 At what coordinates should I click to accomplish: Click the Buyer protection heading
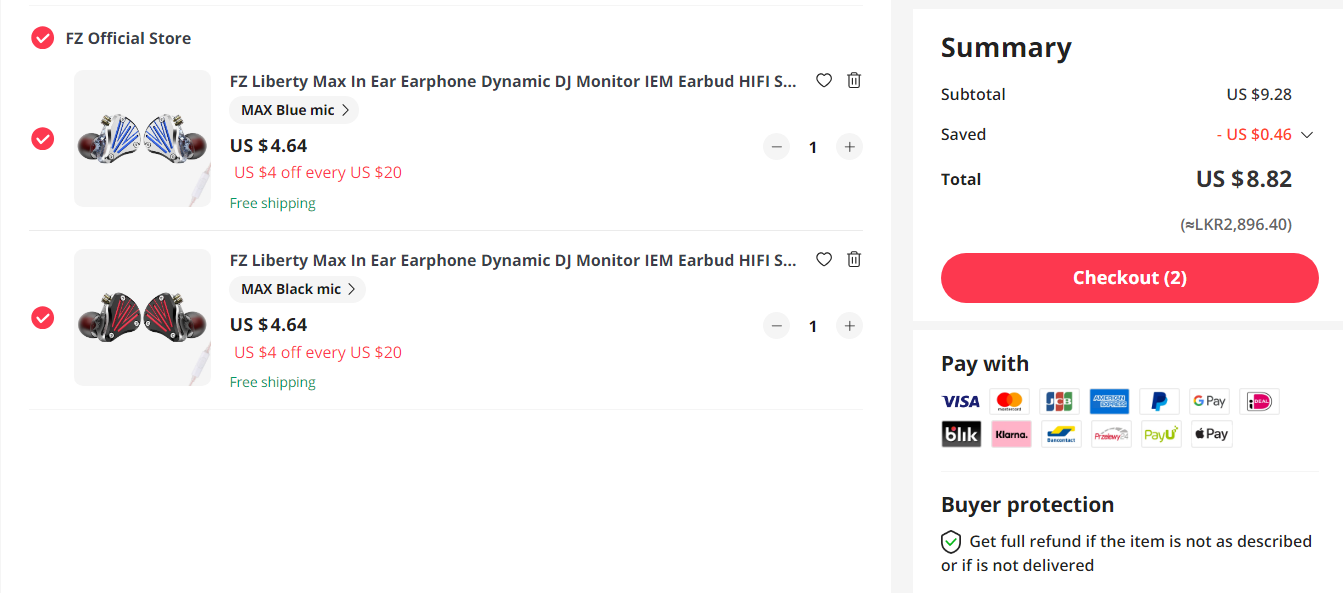[1027, 504]
